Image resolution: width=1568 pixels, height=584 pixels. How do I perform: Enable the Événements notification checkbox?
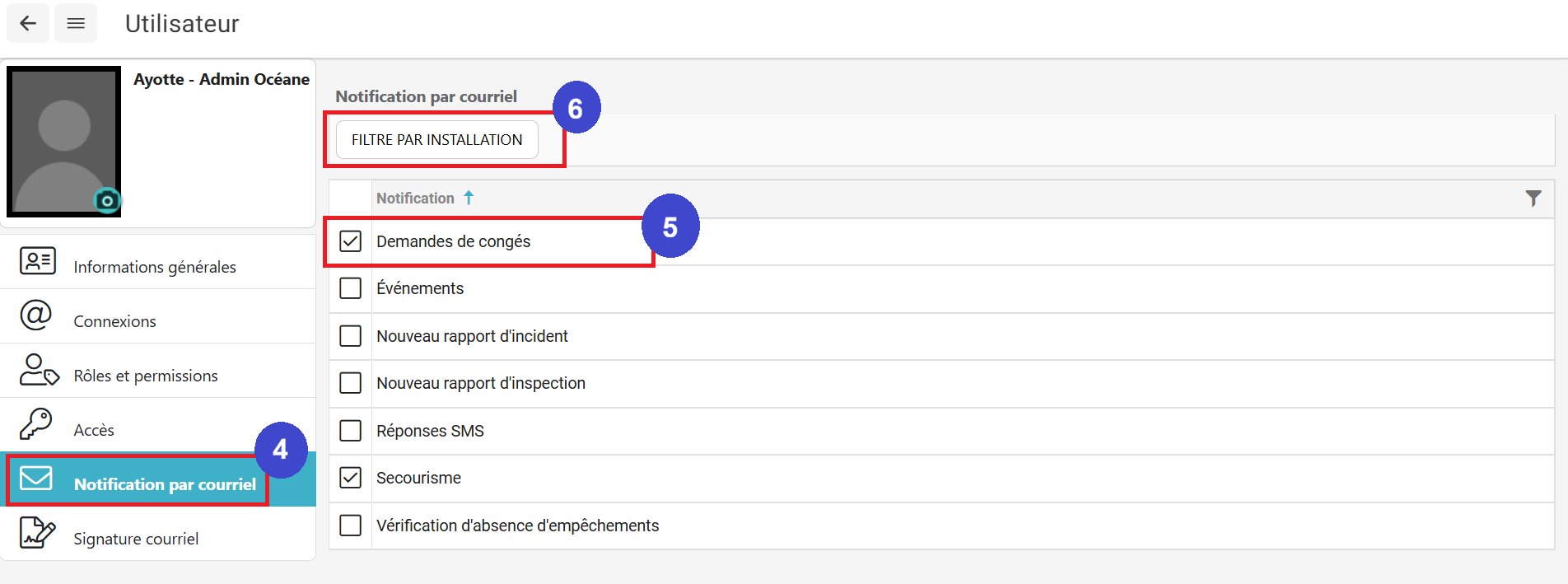[x=351, y=288]
